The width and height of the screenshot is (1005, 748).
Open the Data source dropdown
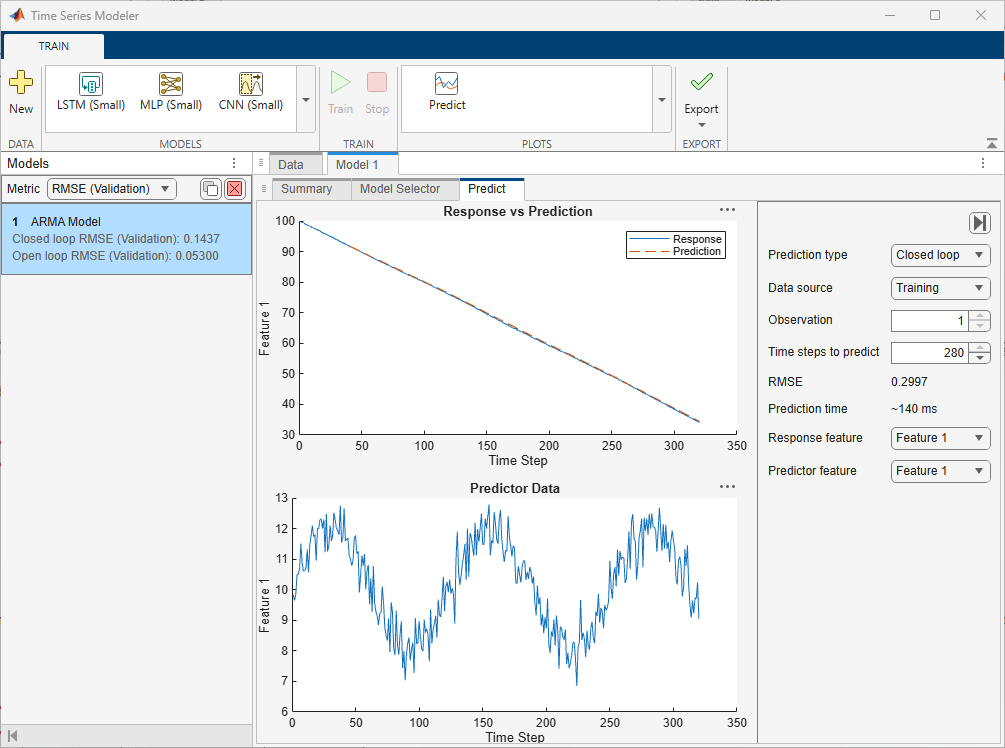click(x=940, y=288)
